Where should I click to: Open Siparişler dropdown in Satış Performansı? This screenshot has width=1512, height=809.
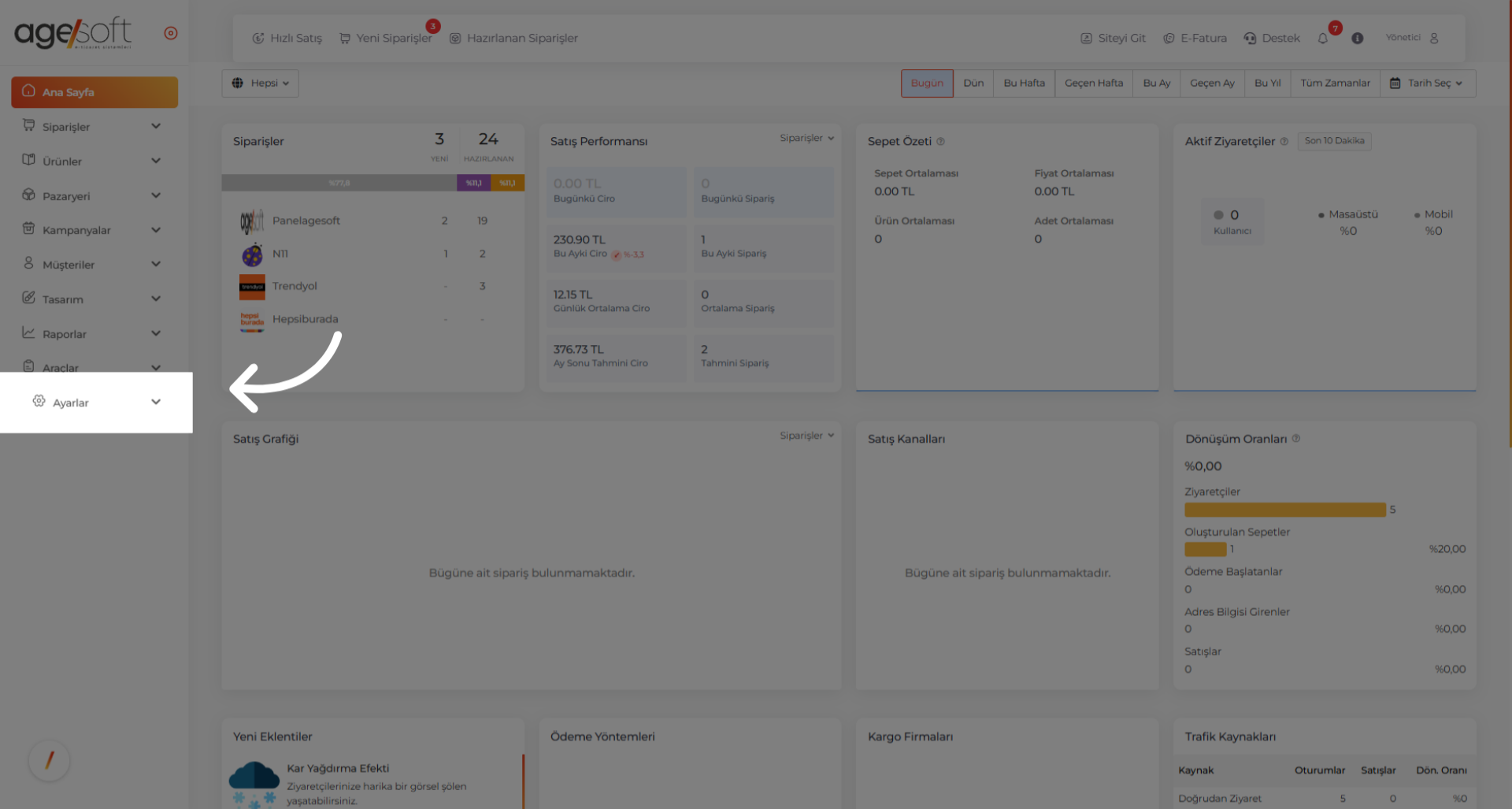point(806,139)
